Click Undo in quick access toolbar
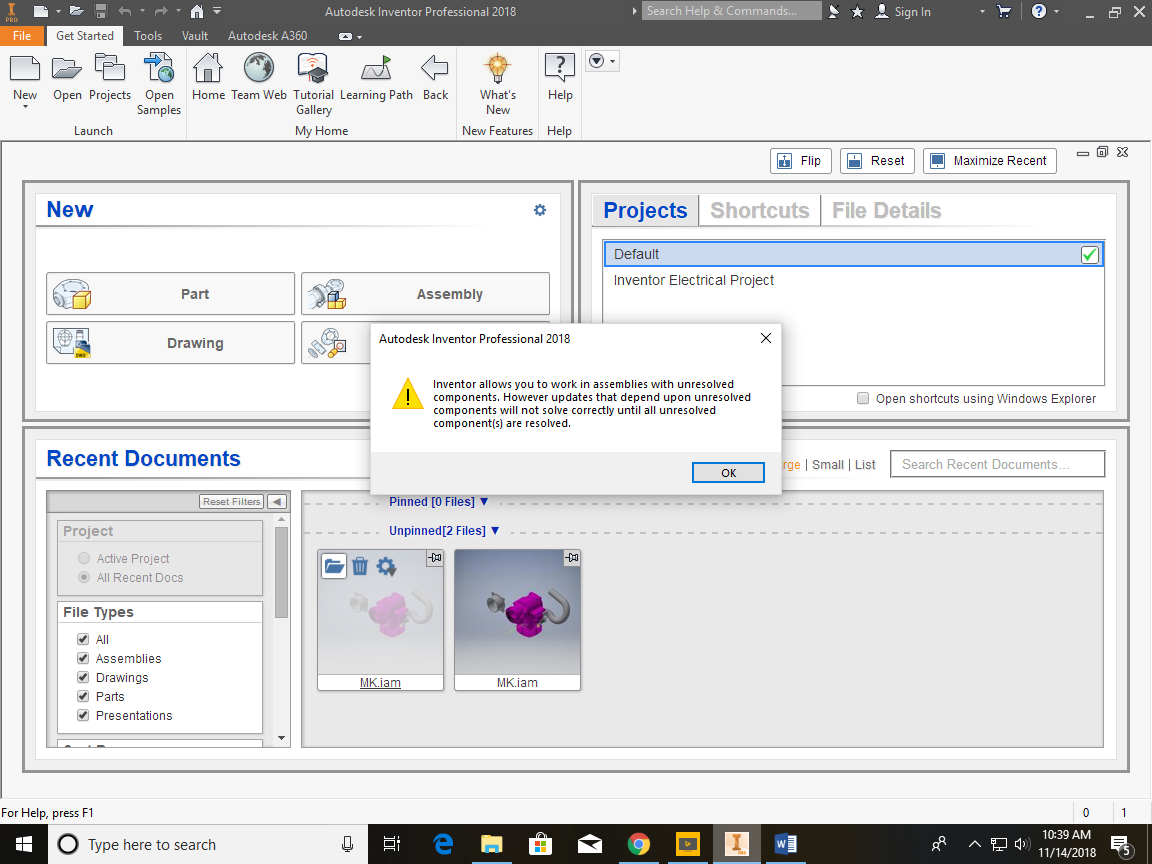 [124, 11]
